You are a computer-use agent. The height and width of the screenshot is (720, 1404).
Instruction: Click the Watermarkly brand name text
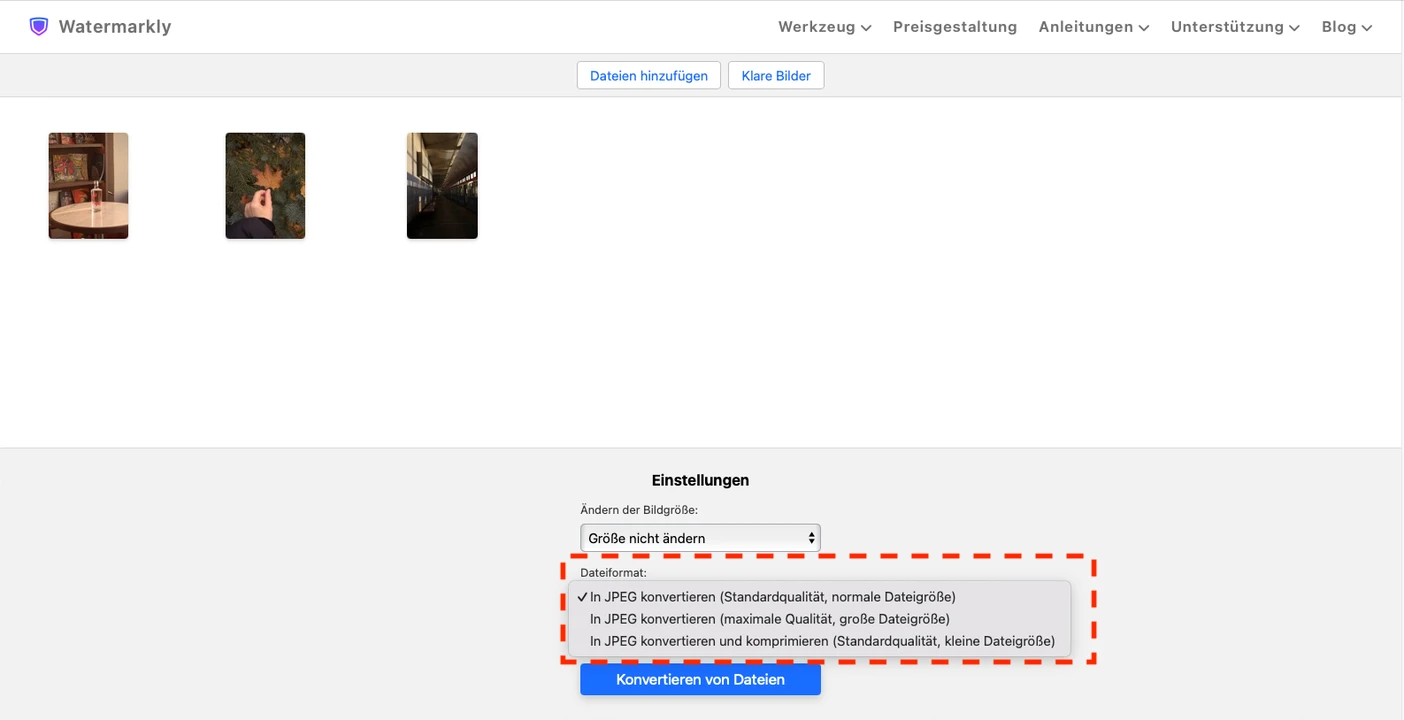point(115,27)
